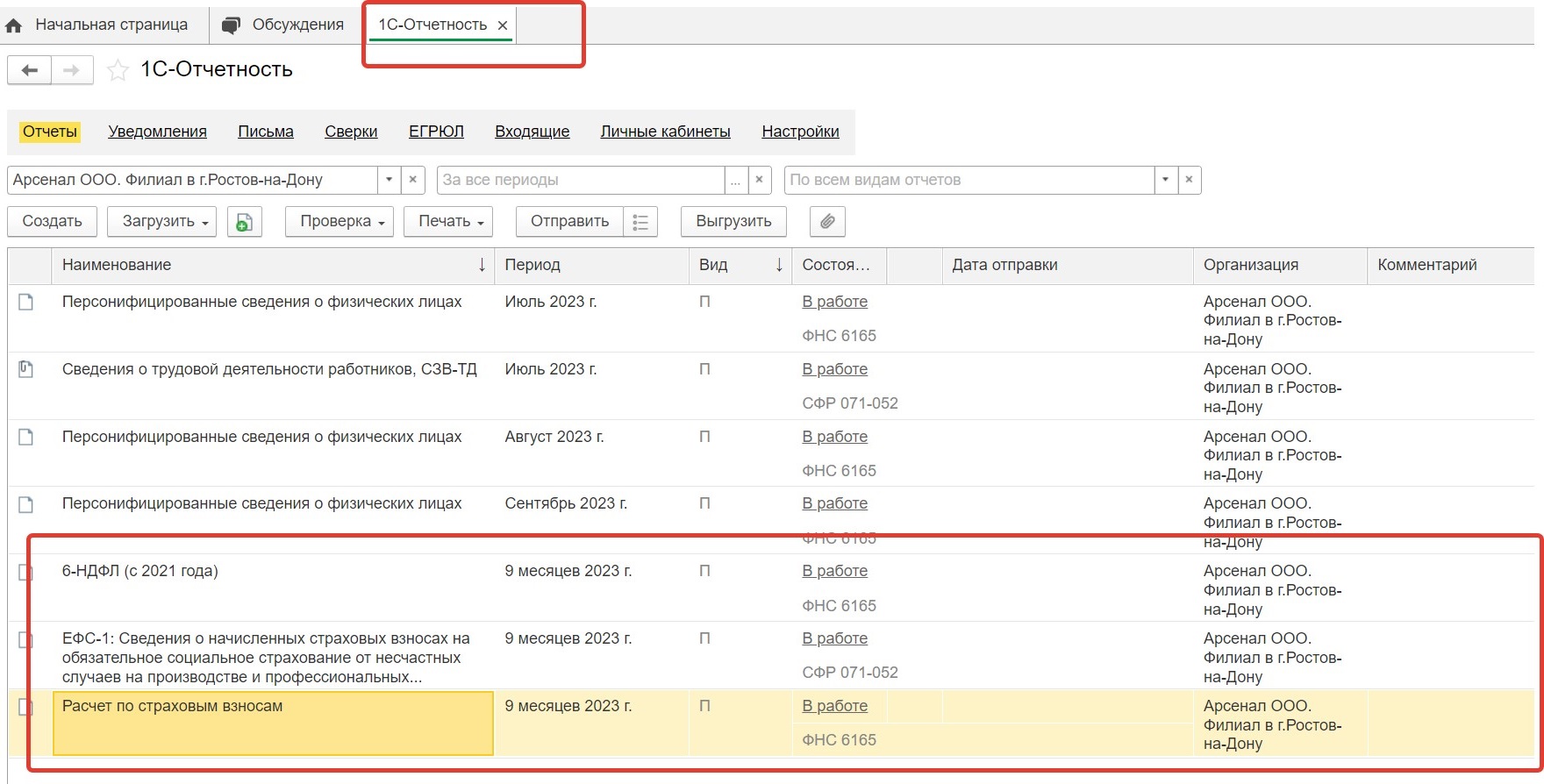Open the Проверка dropdown menu
This screenshot has height=784, width=1544.
pos(340,222)
